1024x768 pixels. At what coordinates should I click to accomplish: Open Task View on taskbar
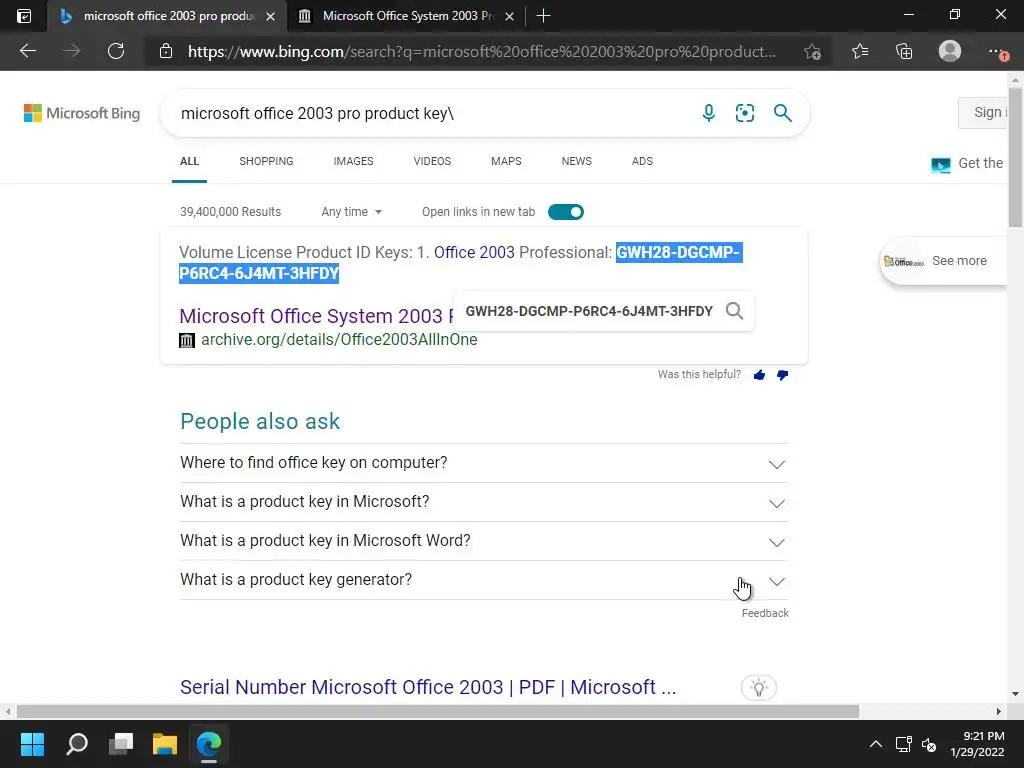click(x=121, y=744)
